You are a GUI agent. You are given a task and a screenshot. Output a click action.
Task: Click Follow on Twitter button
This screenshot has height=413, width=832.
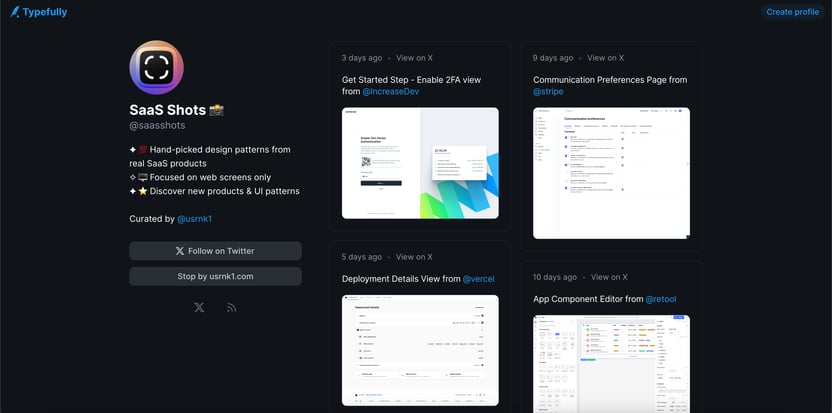pos(215,251)
